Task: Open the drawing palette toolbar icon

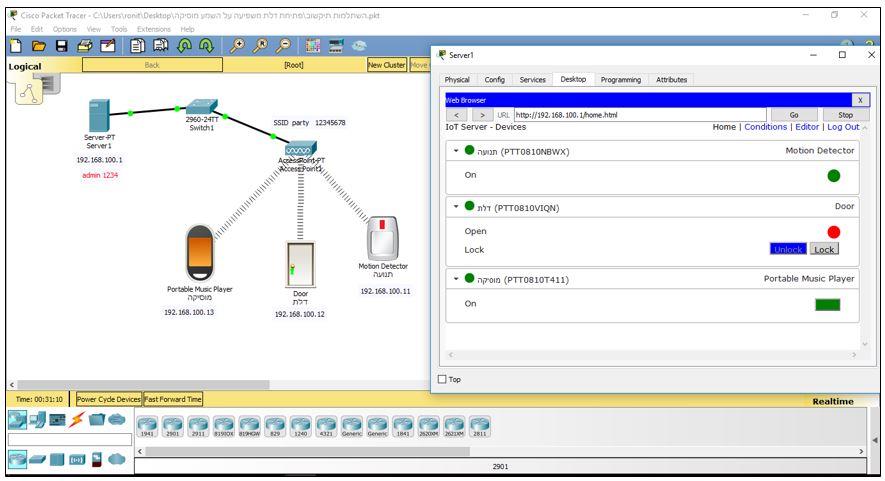Action: coord(313,46)
